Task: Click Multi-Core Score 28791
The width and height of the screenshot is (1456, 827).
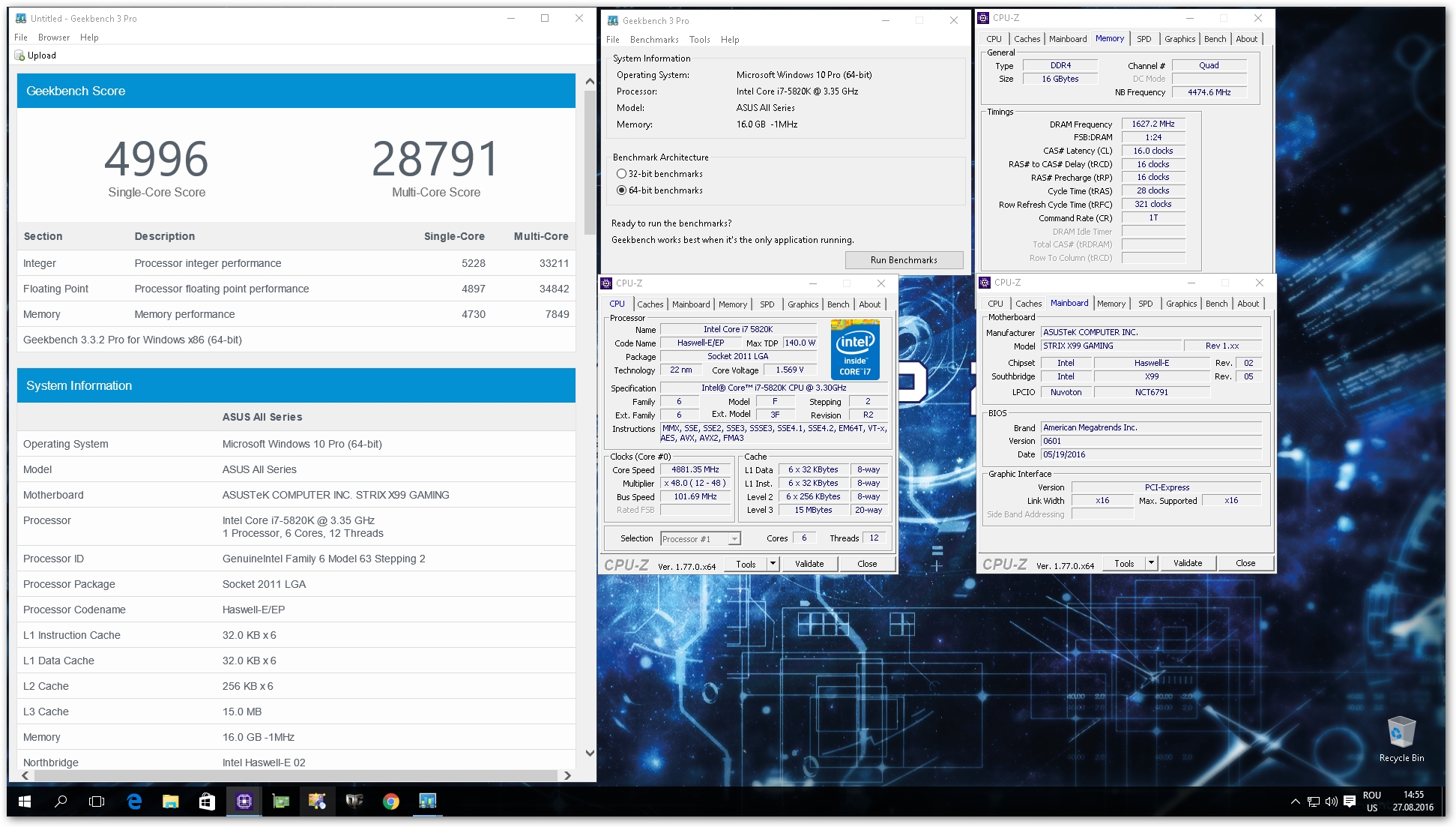Action: coord(435,159)
